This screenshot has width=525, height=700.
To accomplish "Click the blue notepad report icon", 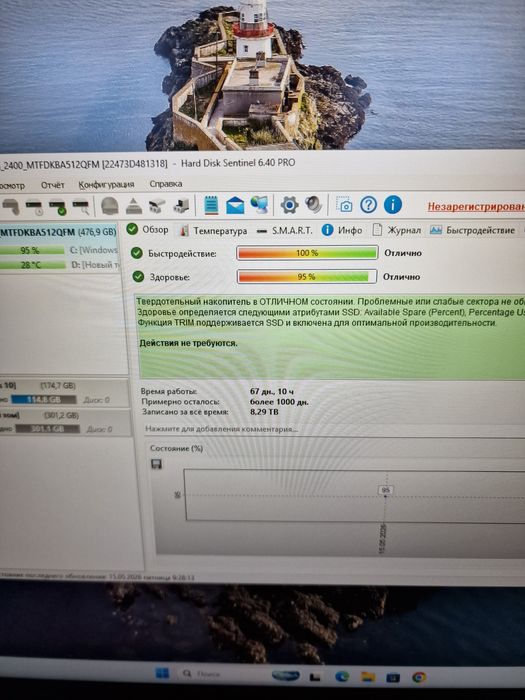I will point(211,205).
